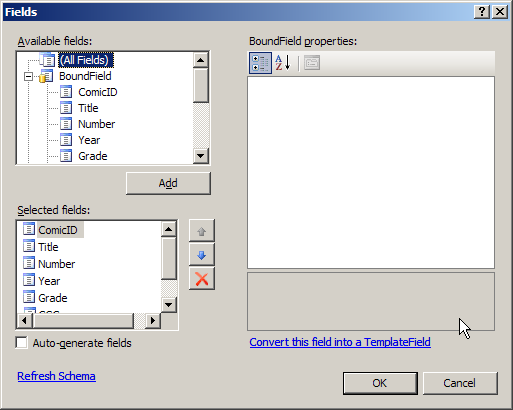513x410 pixels.
Task: Click the Grade field icon in Available fields
Action: point(66,156)
